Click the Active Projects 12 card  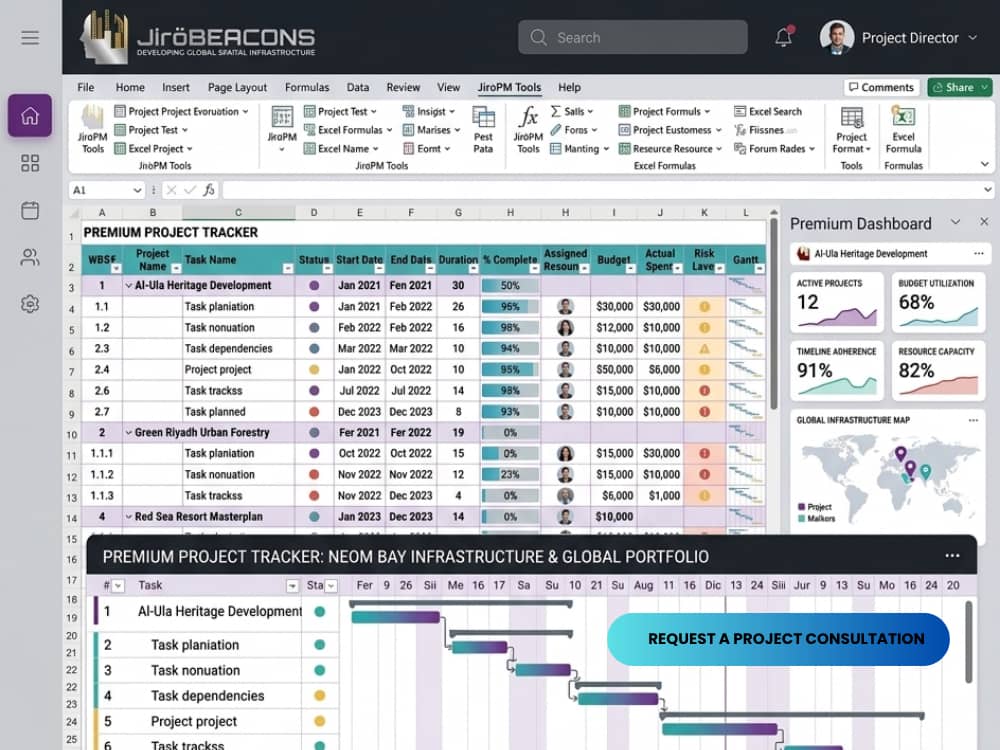click(x=836, y=302)
